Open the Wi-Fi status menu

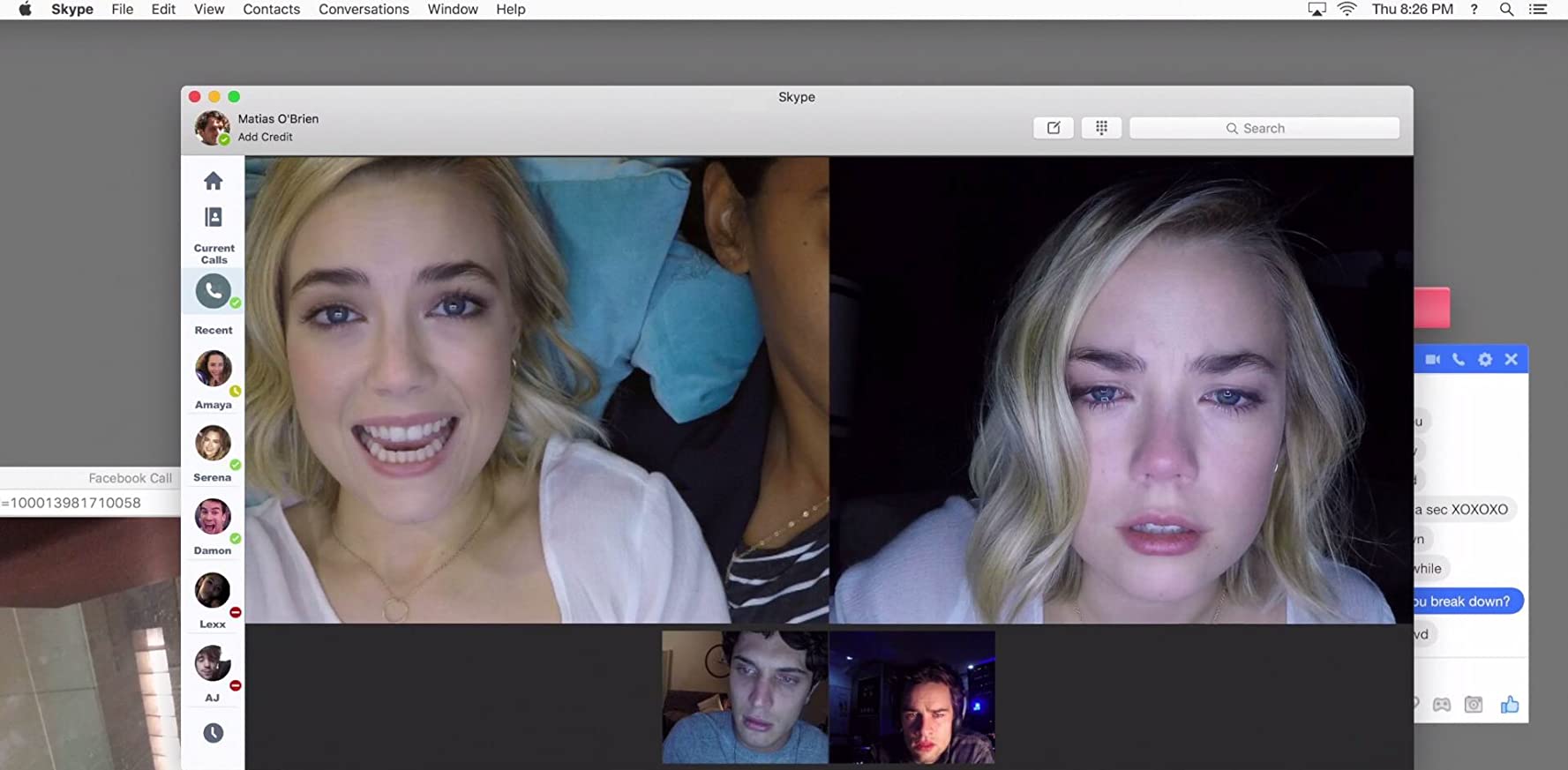(x=1347, y=10)
